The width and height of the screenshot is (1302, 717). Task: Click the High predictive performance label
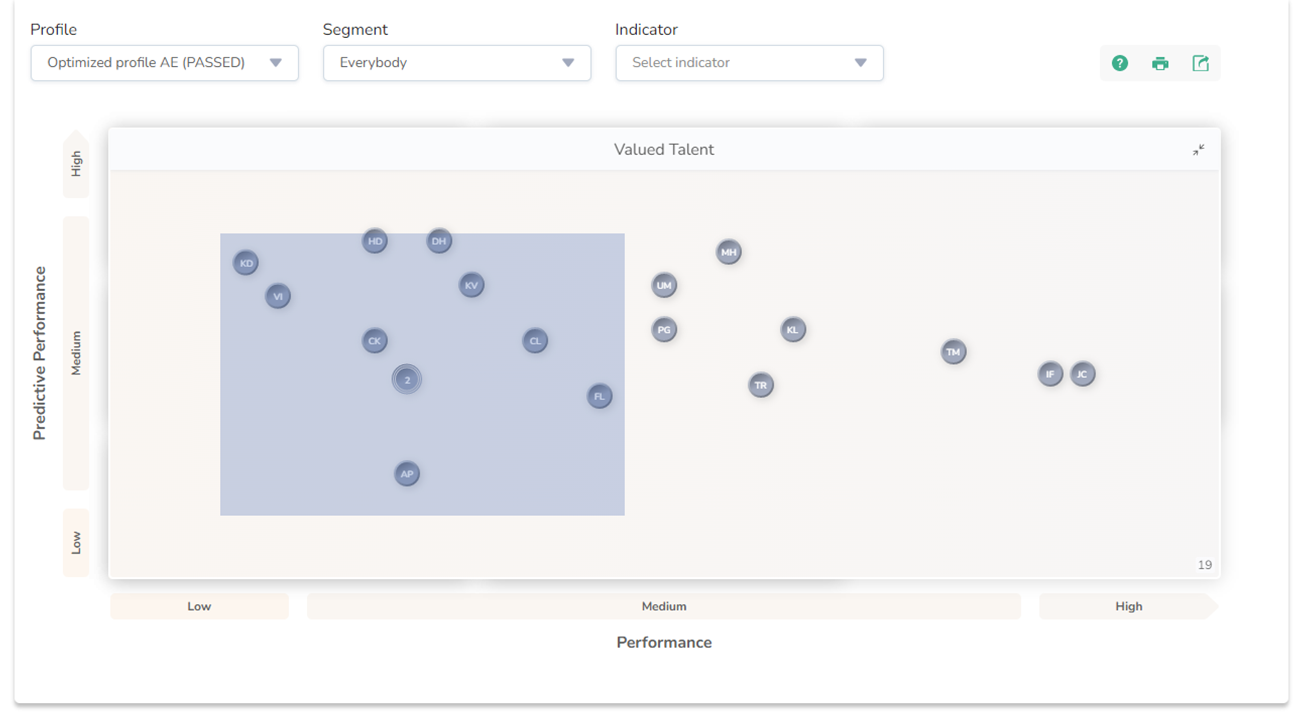coord(76,164)
